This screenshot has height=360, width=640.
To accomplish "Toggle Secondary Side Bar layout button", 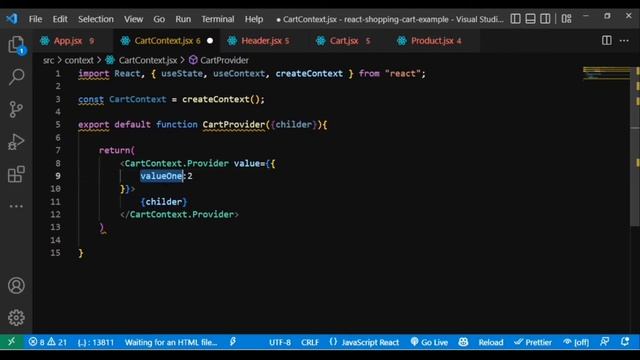I will pyautogui.click(x=545, y=19).
